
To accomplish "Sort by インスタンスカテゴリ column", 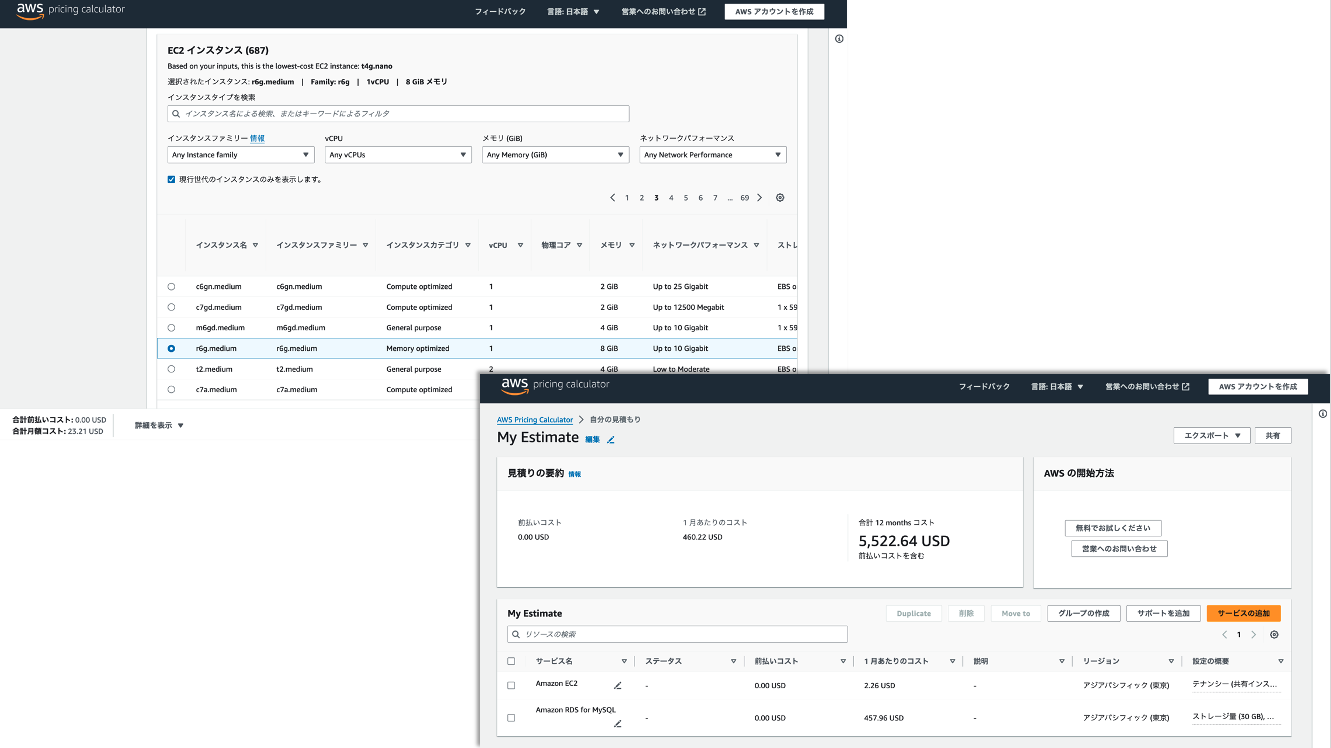I will pos(467,245).
